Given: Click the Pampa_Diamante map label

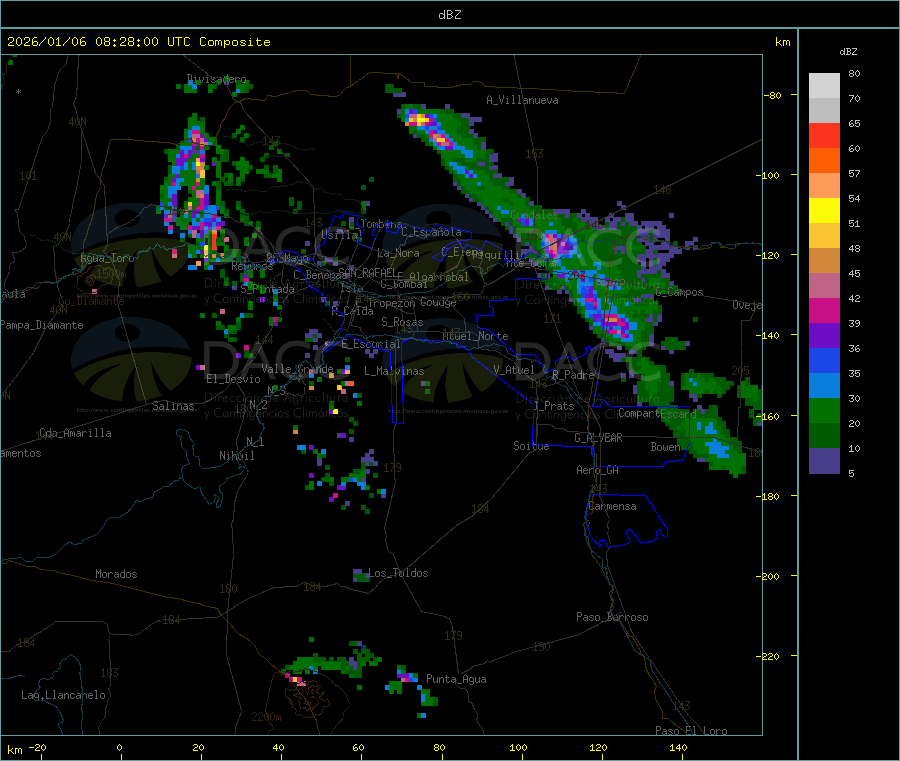Looking at the screenshot, I should coord(42,325).
